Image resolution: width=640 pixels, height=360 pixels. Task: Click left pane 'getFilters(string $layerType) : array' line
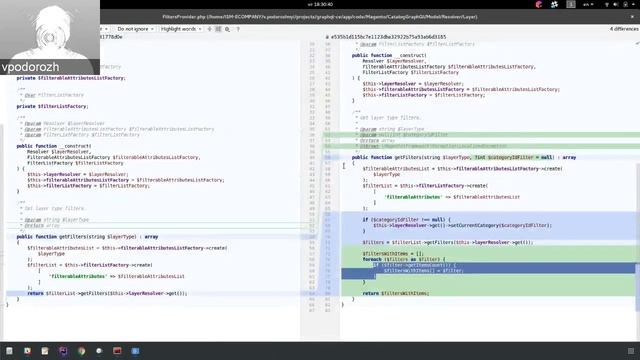(x=87, y=236)
